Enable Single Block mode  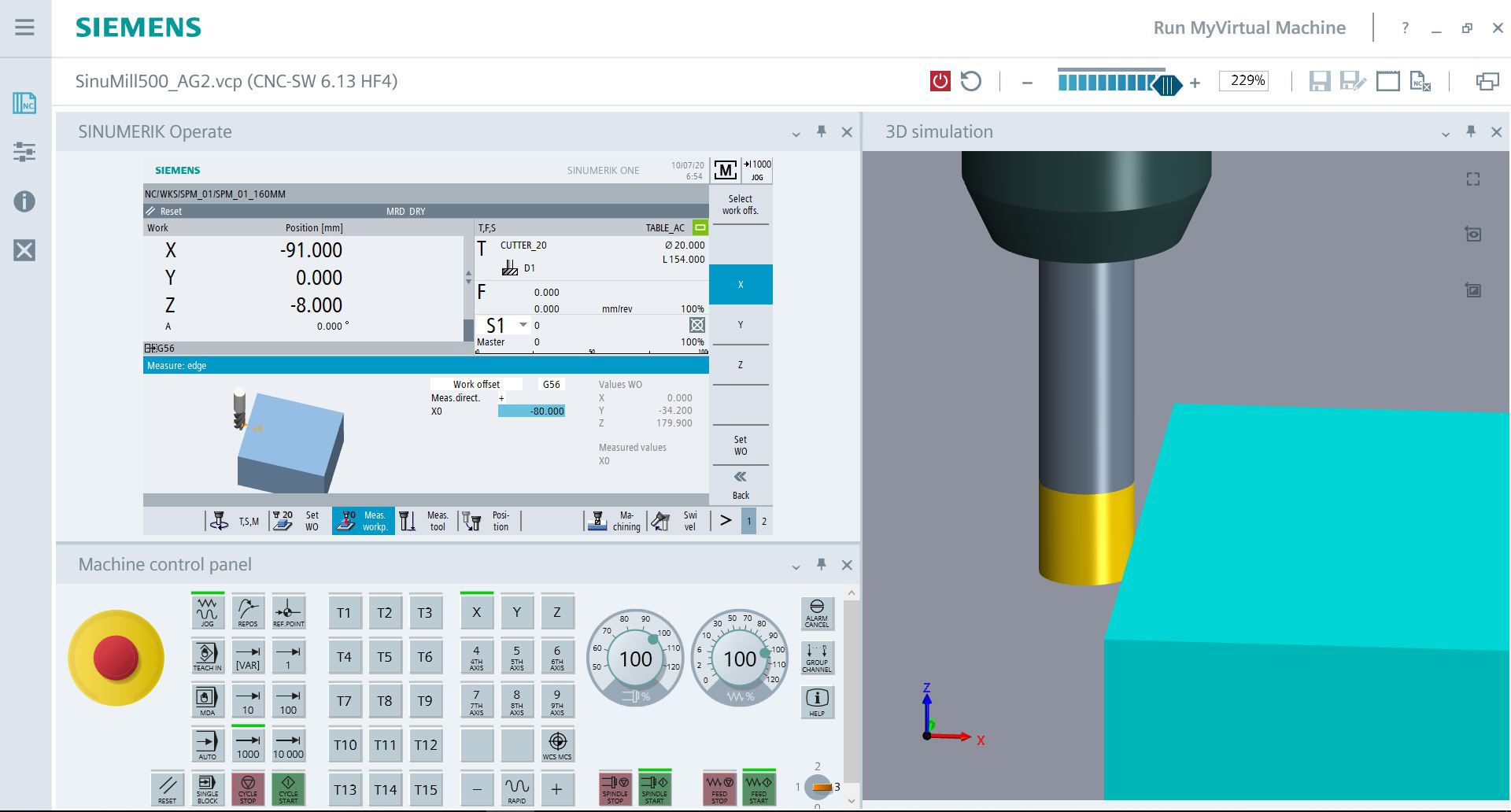tap(207, 789)
